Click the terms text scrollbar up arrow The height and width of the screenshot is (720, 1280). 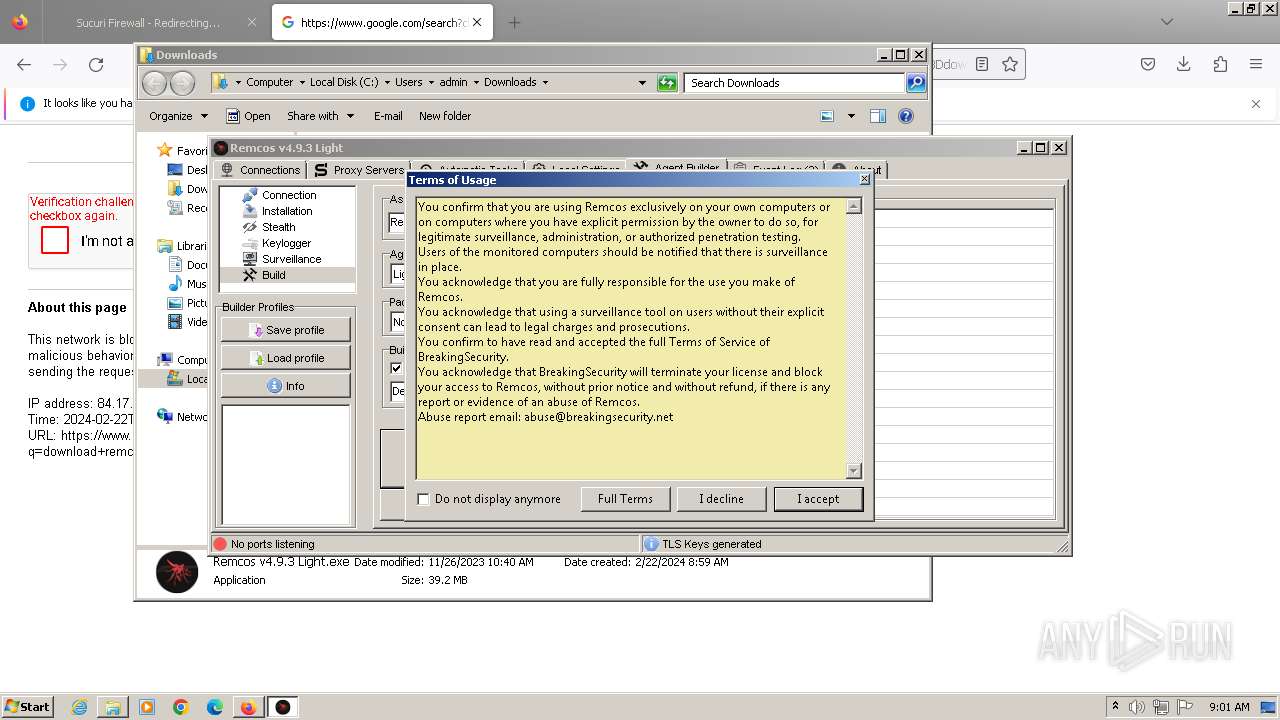coord(853,206)
